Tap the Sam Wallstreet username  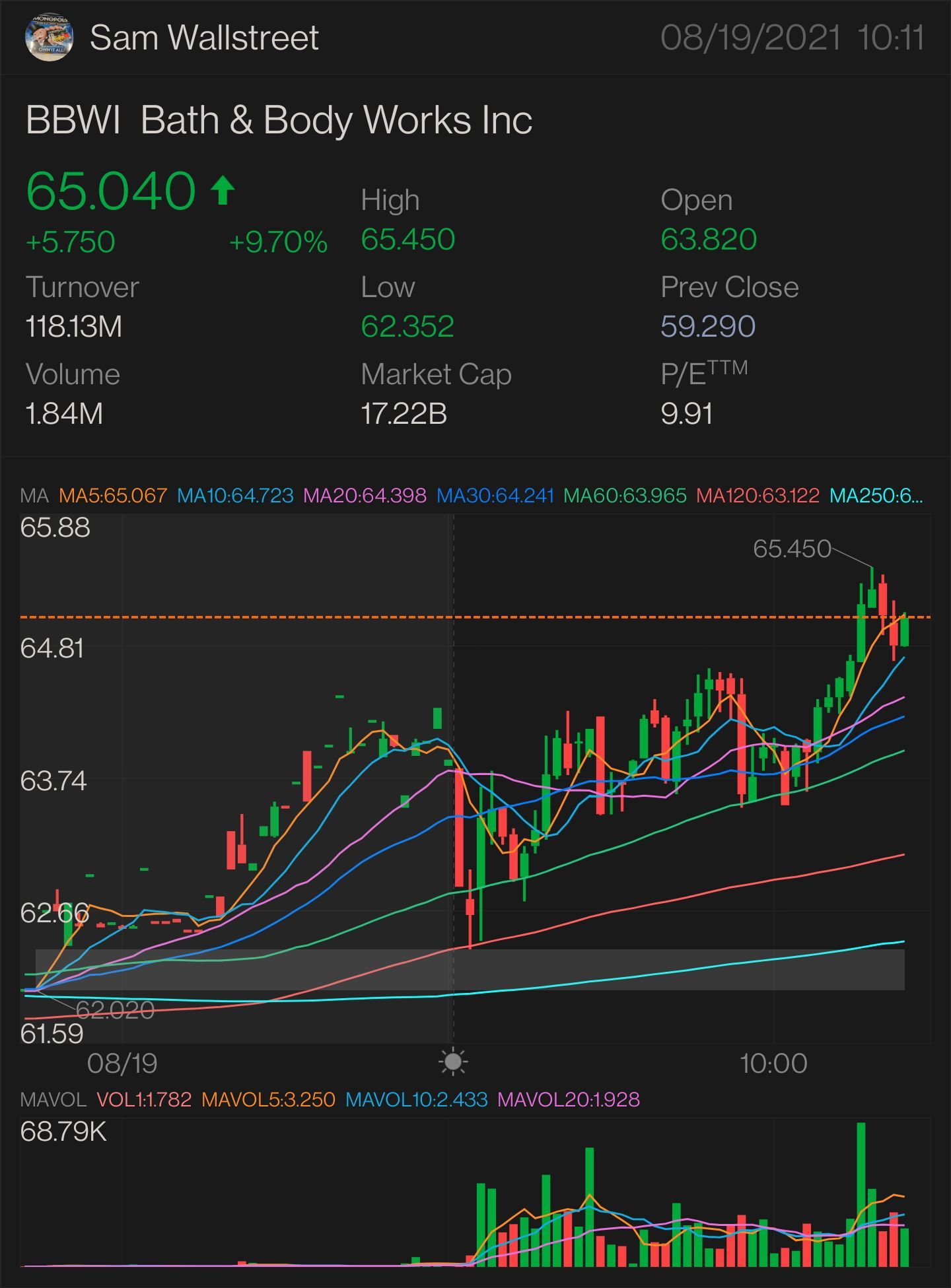tap(204, 38)
